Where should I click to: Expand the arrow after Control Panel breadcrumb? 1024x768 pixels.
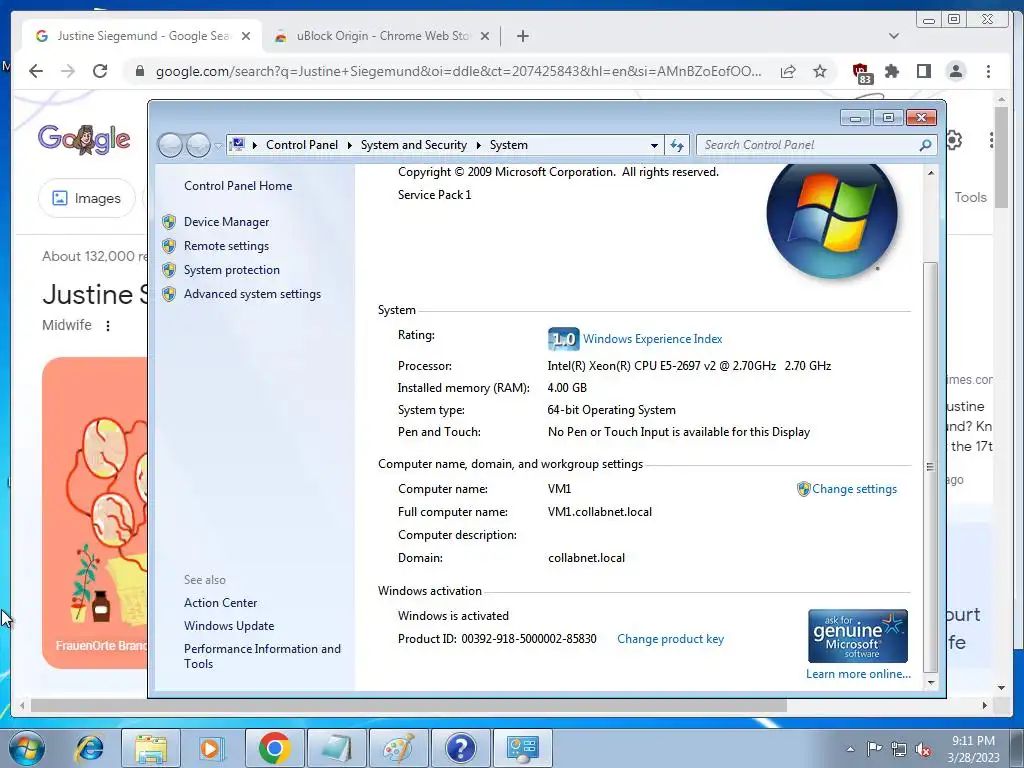pyautogui.click(x=349, y=145)
